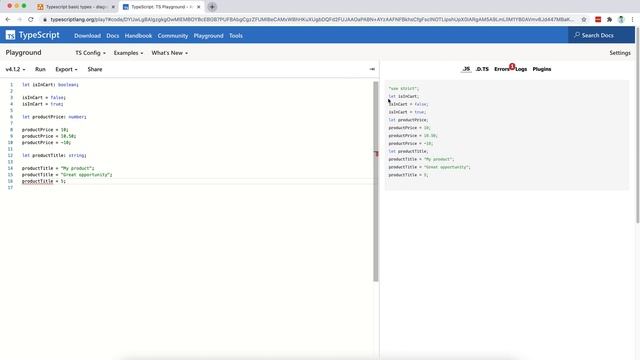Switch to the .D.TS output tab
The image size is (640, 360).
click(482, 69)
